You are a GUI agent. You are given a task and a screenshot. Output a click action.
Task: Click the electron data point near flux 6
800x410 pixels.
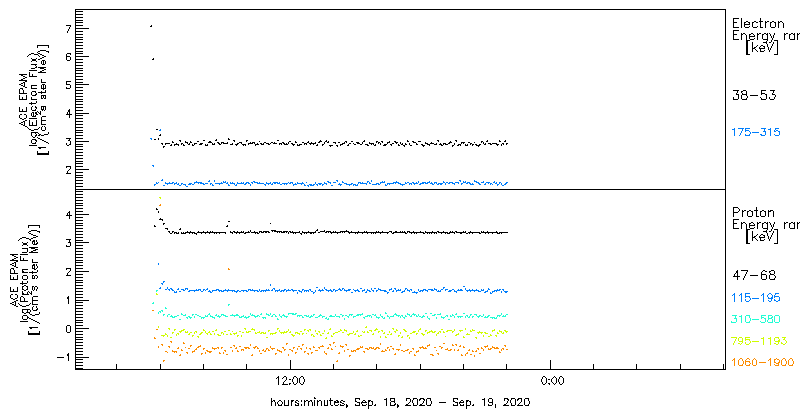coord(153,59)
